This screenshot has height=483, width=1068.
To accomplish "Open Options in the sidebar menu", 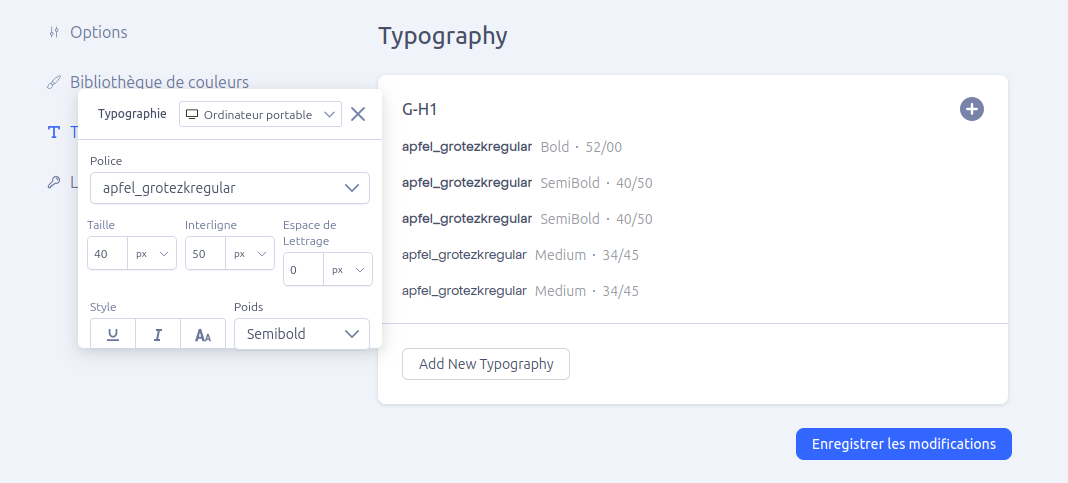I will (98, 32).
